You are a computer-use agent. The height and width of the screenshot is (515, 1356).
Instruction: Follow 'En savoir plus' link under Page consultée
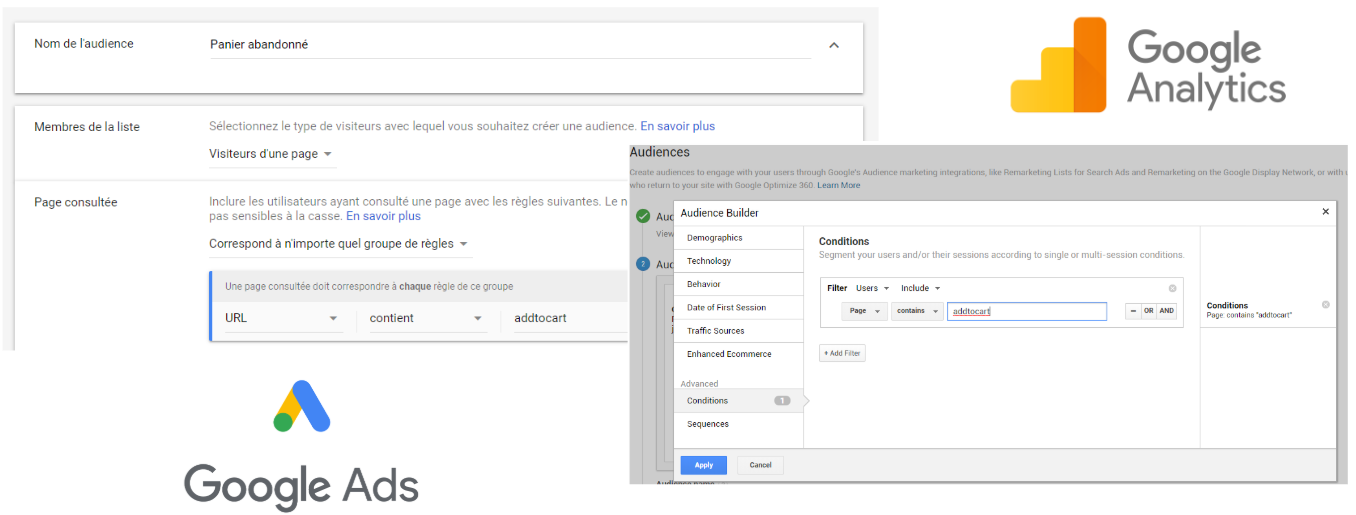[x=383, y=216]
